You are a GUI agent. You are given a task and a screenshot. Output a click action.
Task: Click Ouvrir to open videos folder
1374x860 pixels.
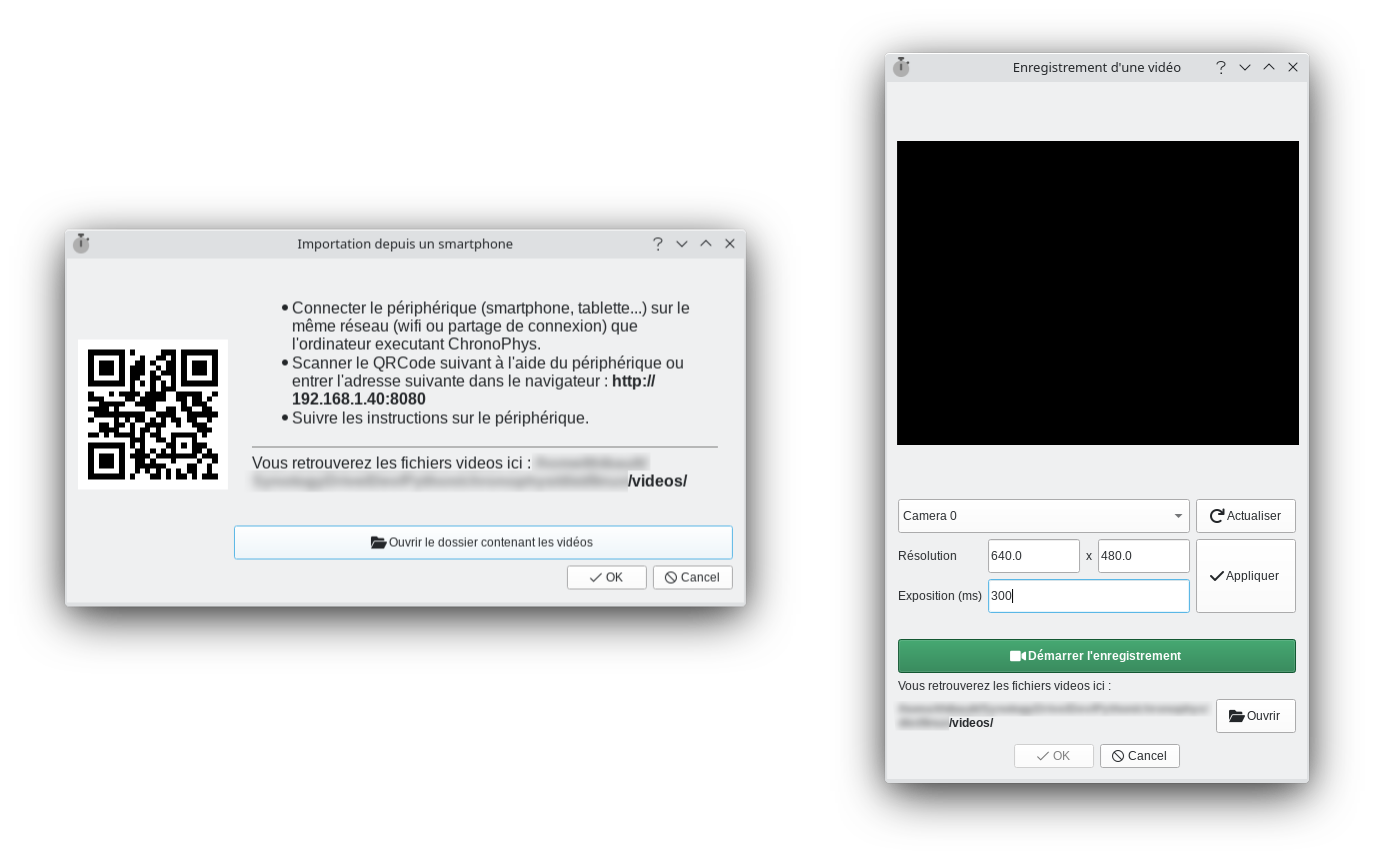click(1255, 716)
